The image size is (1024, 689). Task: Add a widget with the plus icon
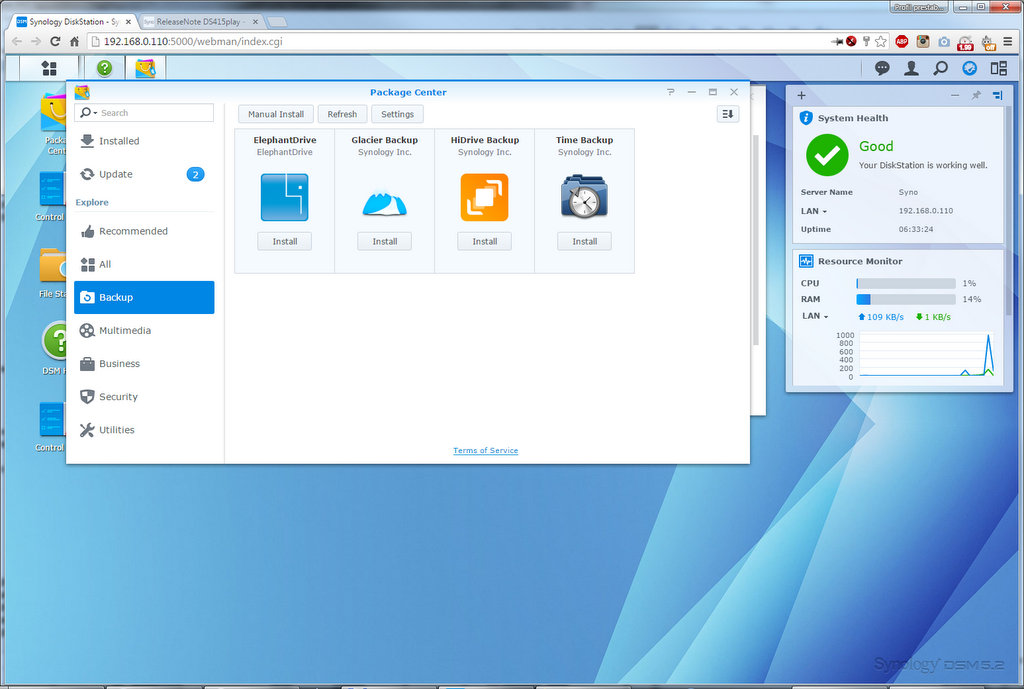coord(801,95)
